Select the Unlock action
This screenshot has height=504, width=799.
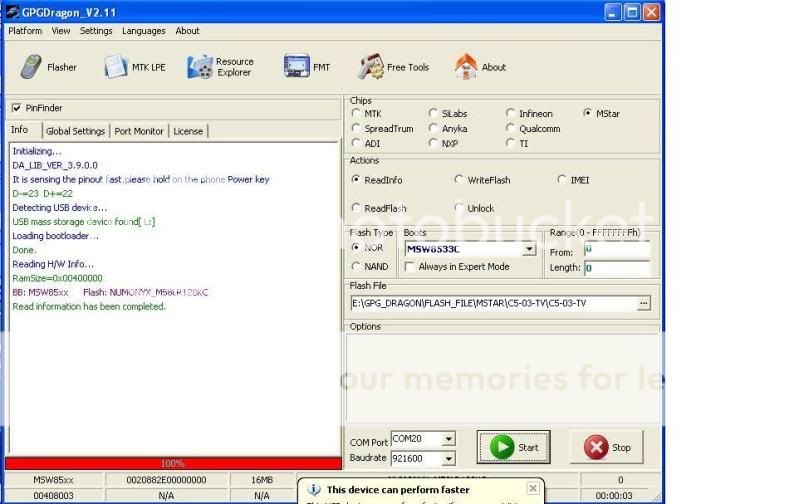(459, 208)
